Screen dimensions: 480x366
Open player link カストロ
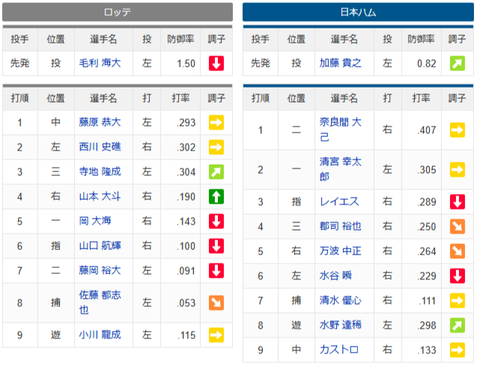pos(339,350)
